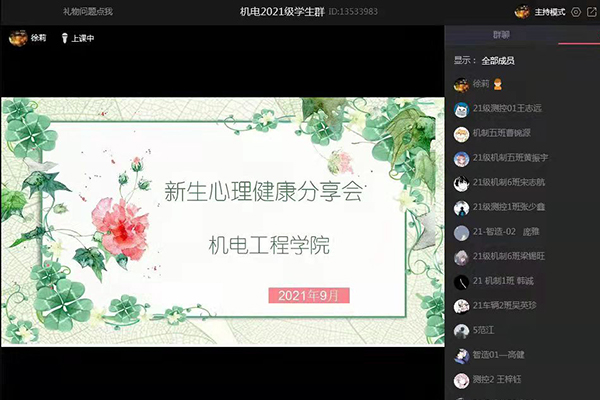The width and height of the screenshot is (600, 400).
Task: Click the shared slide titled 新生心理健康分享会
Action: [222, 221]
